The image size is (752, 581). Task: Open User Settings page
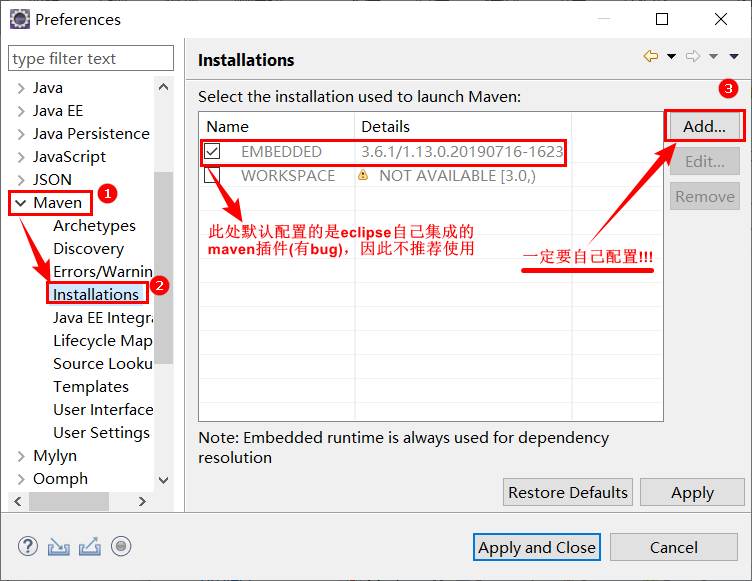click(102, 433)
